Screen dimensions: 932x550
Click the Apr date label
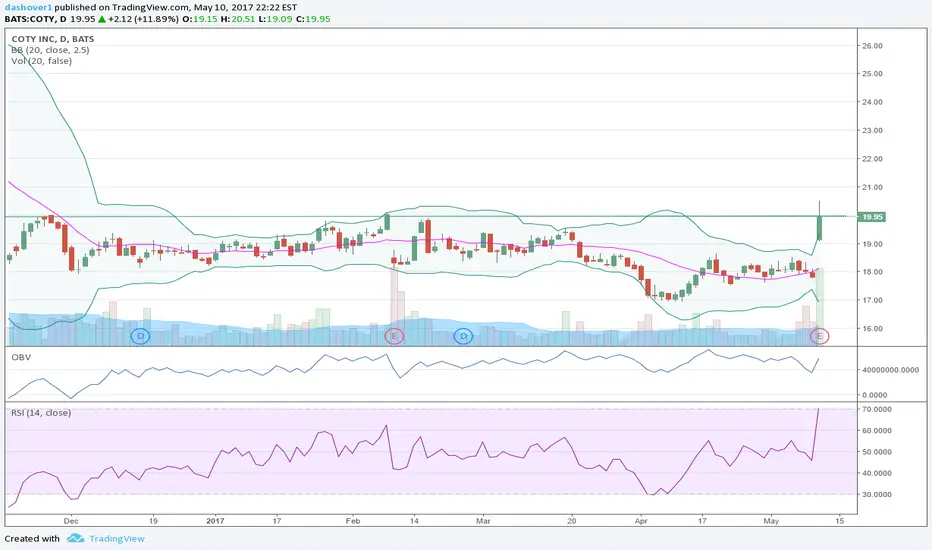pyautogui.click(x=641, y=521)
